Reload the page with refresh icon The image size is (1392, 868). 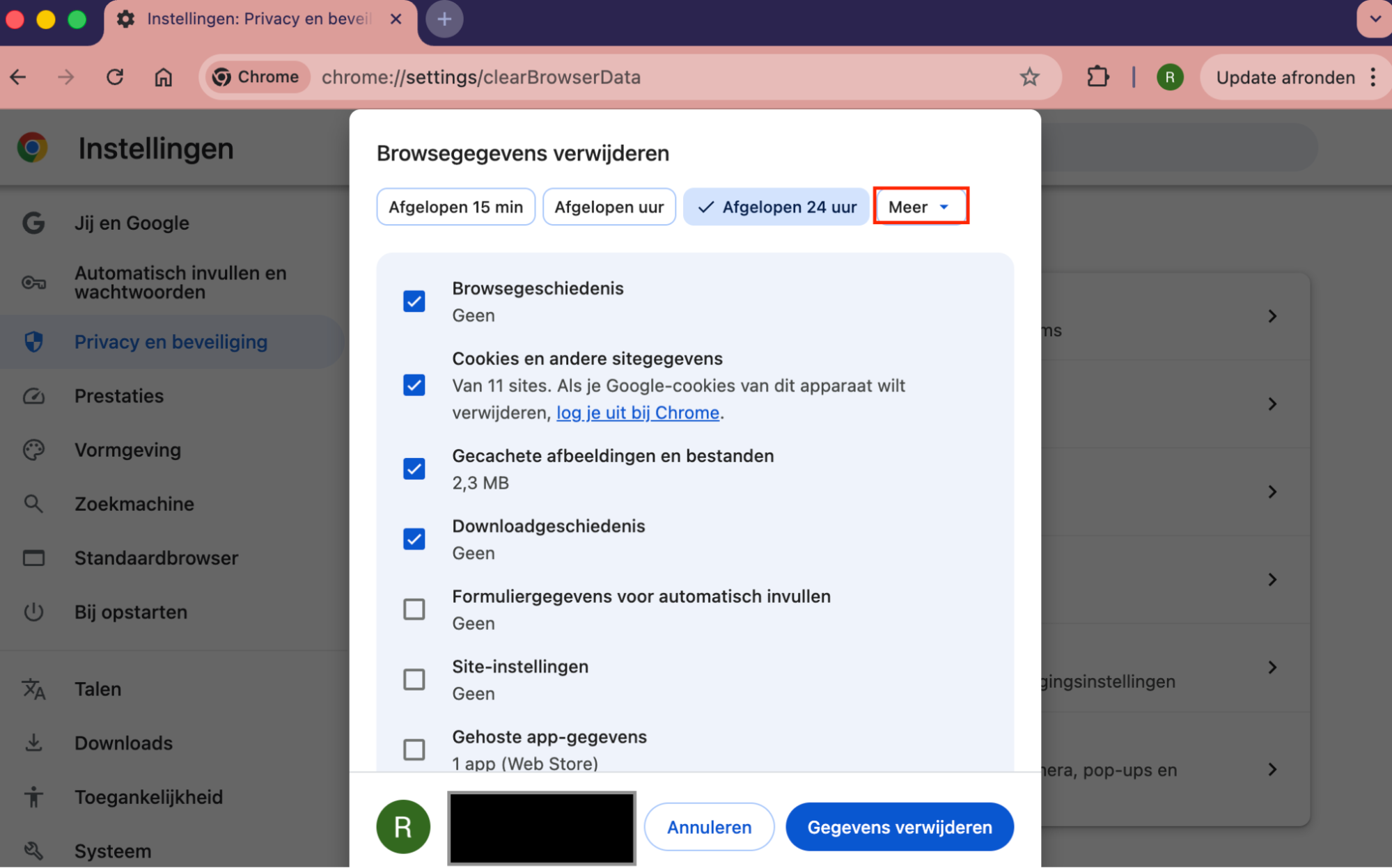115,77
